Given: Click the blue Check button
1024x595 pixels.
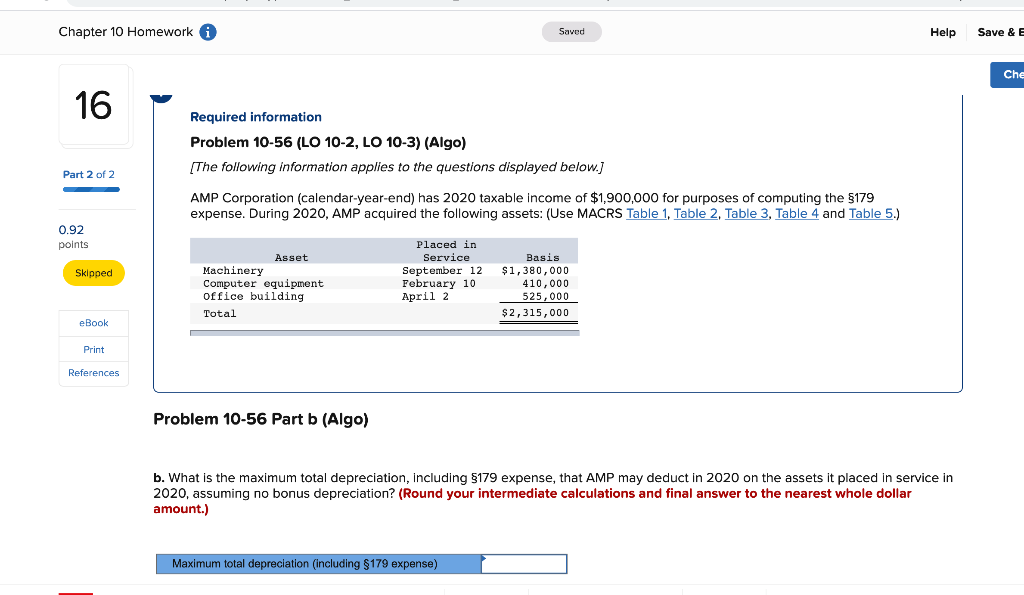Looking at the screenshot, I should point(1008,74).
